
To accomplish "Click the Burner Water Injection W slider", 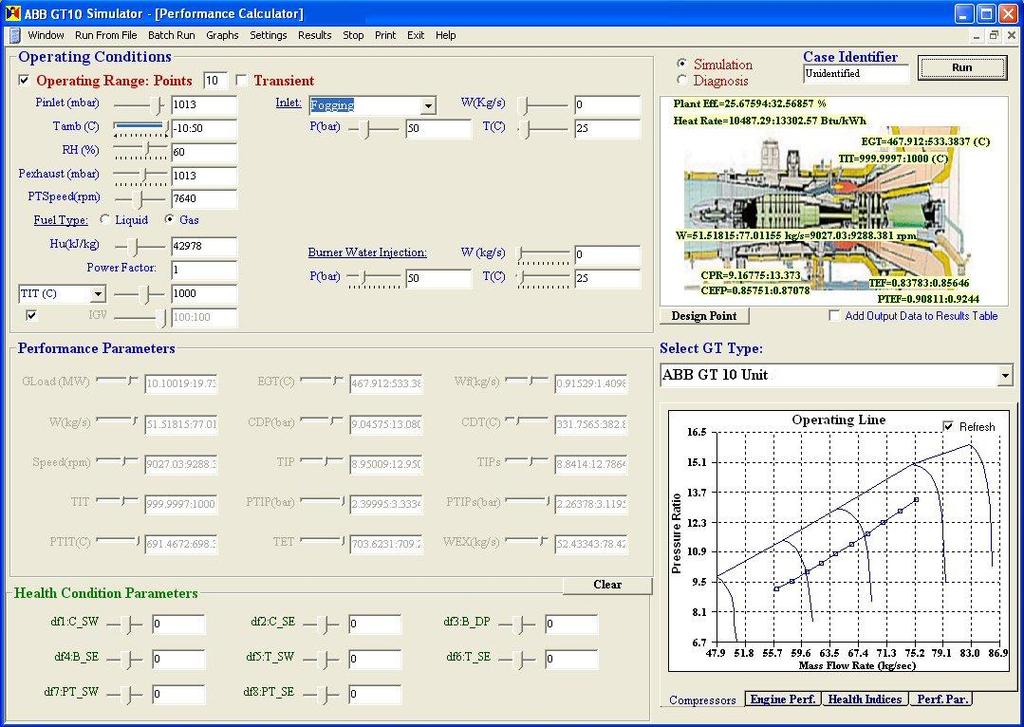I will [543, 255].
